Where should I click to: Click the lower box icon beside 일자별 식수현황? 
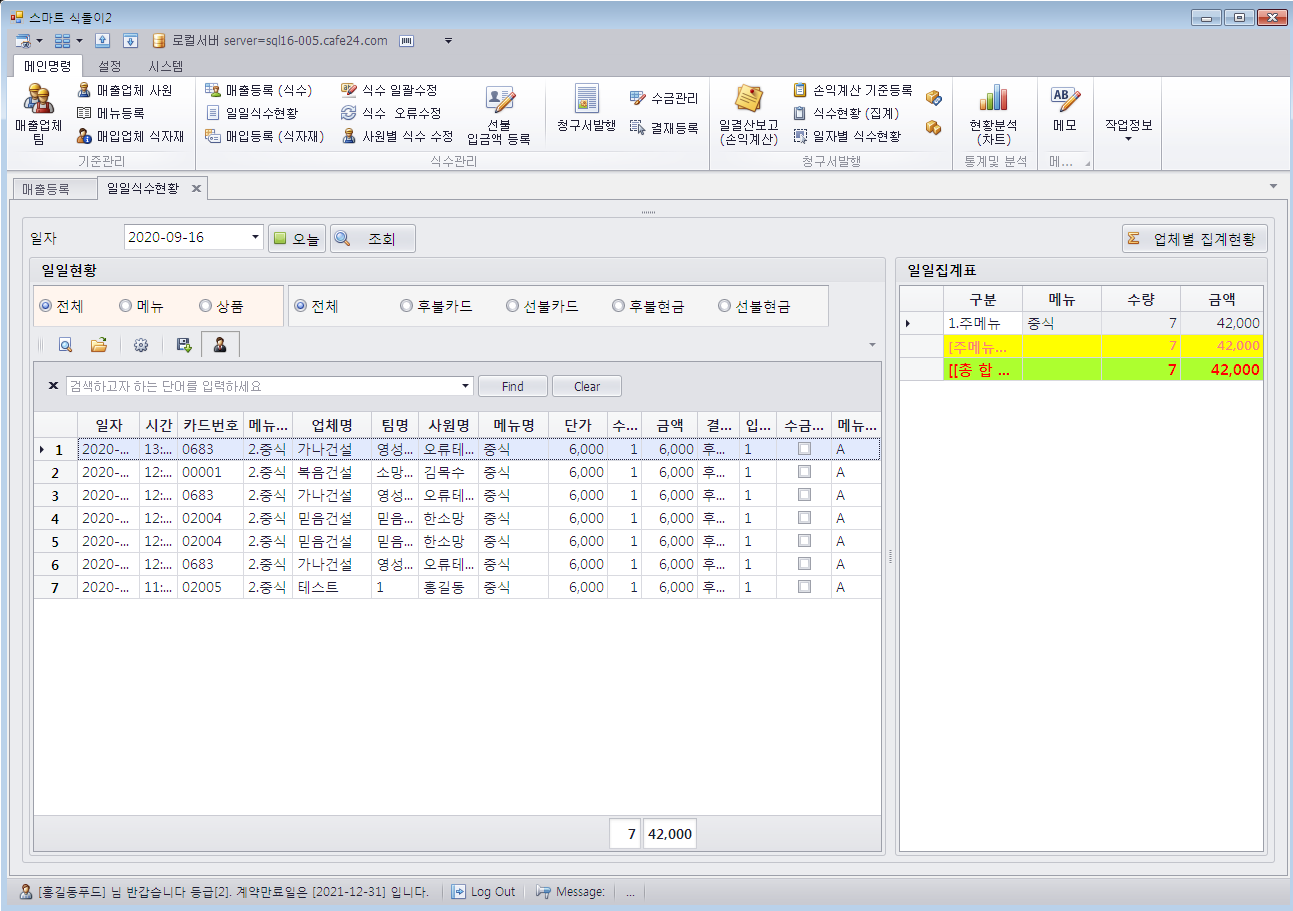point(933,128)
